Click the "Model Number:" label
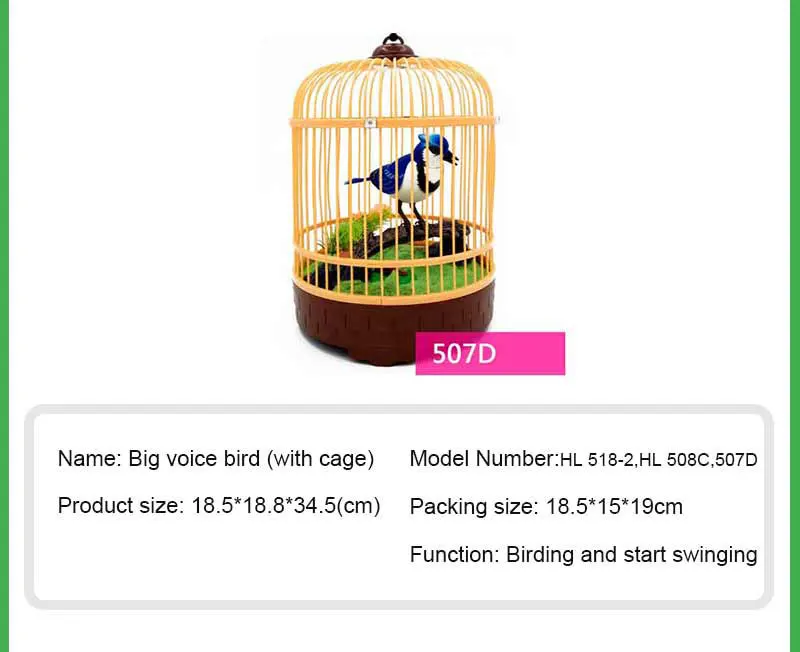This screenshot has height=652, width=800. pyautogui.click(x=484, y=459)
